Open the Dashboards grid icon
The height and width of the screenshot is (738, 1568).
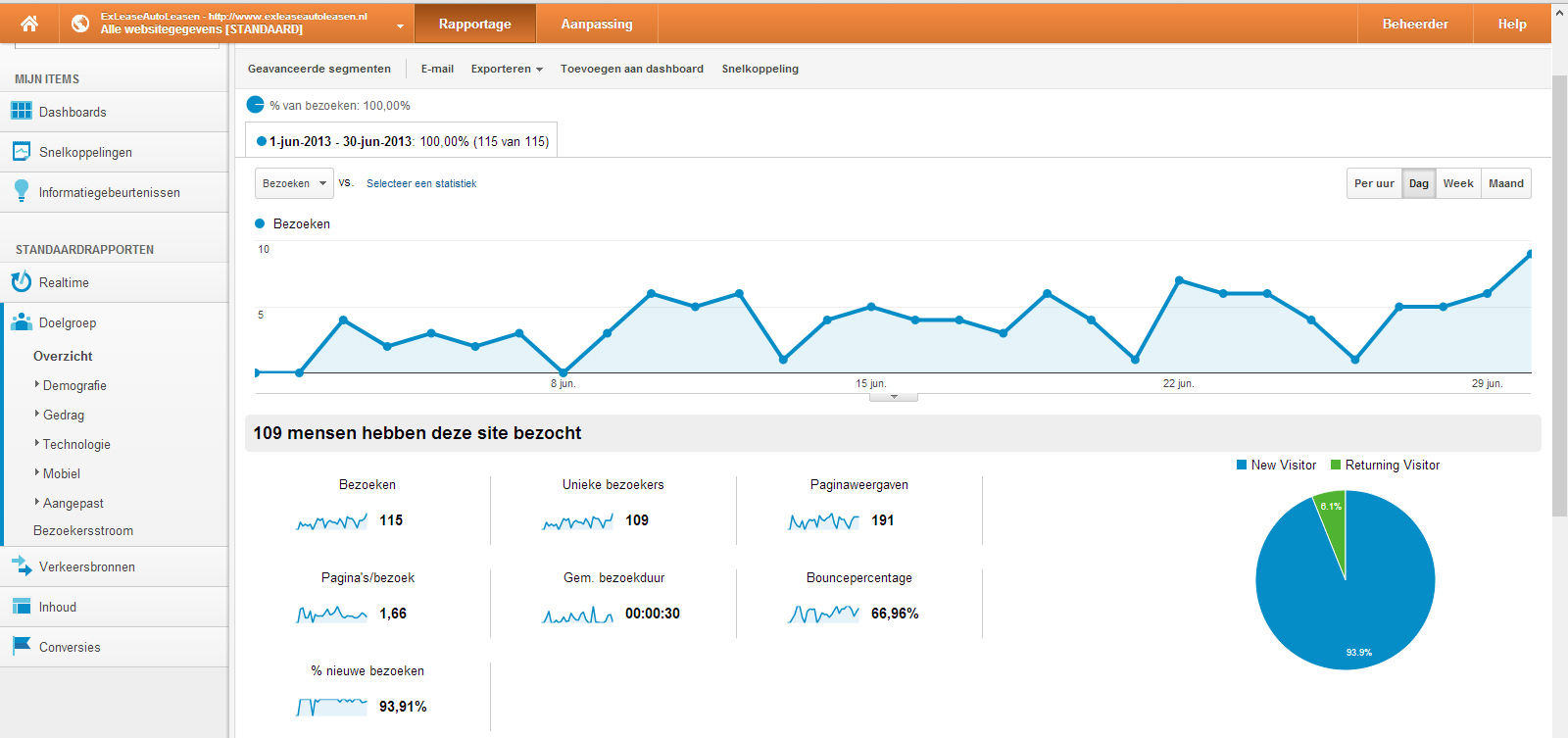[x=21, y=111]
